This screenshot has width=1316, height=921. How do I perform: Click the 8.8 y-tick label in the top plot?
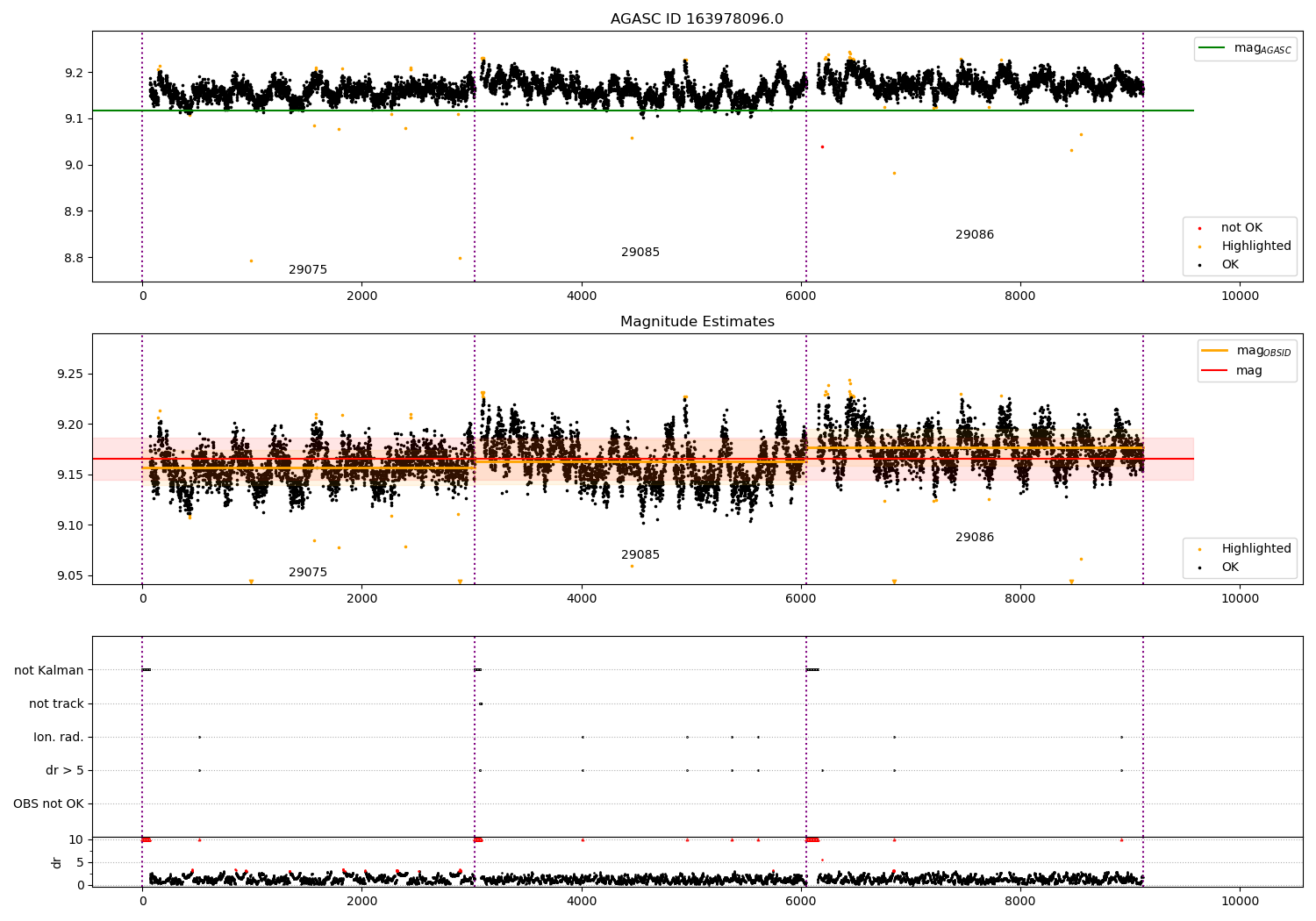(74, 259)
